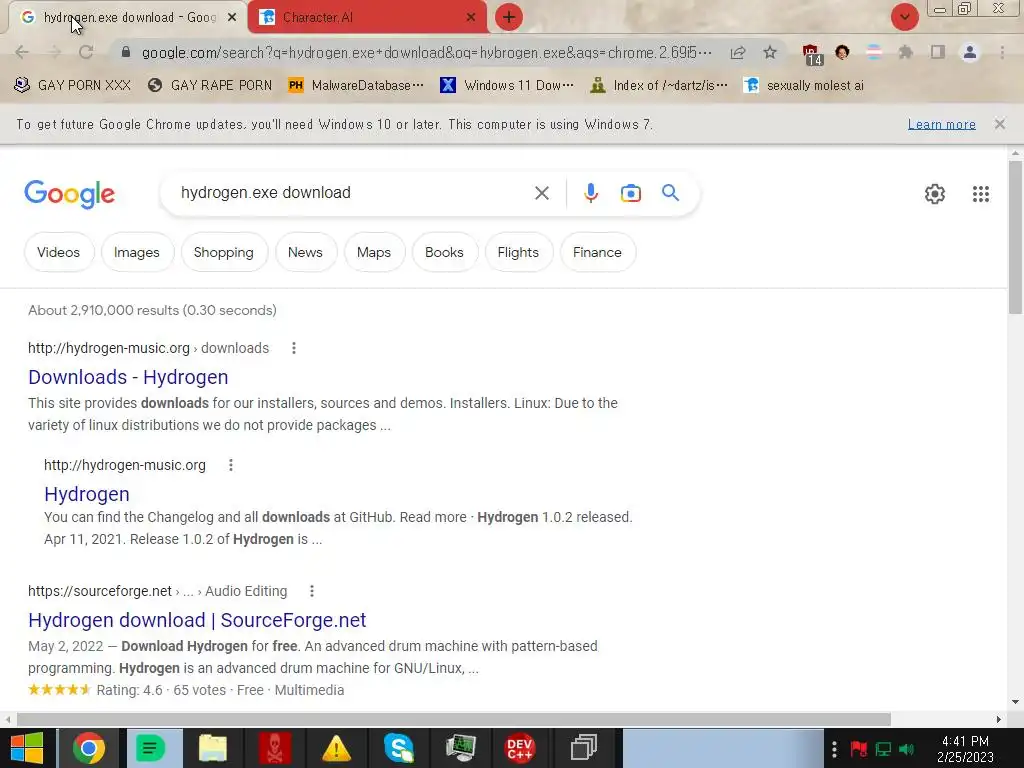The width and height of the screenshot is (1024, 768).
Task: Open the striped flag extension icon
Action: (x=873, y=52)
